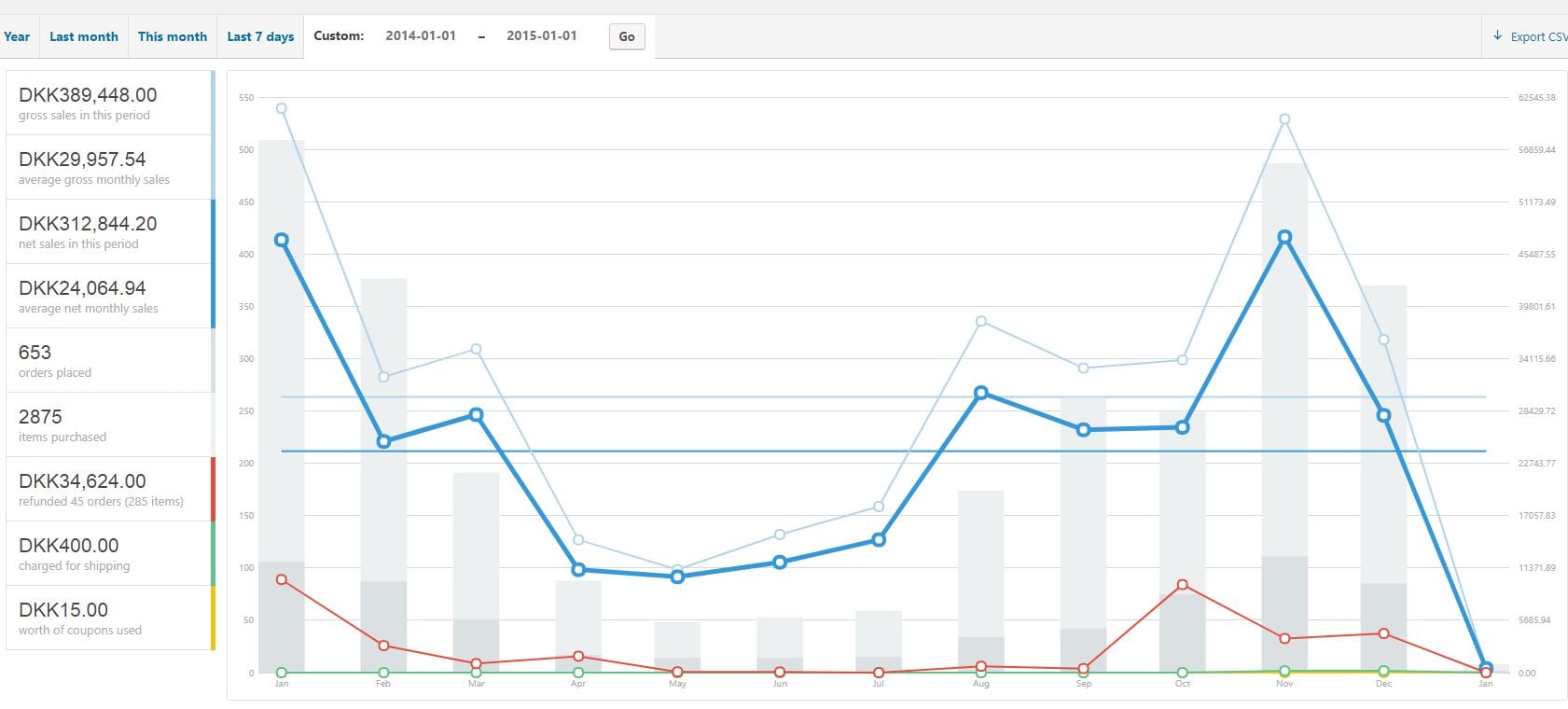Select average gross monthly sales legend item

pyautogui.click(x=109, y=167)
